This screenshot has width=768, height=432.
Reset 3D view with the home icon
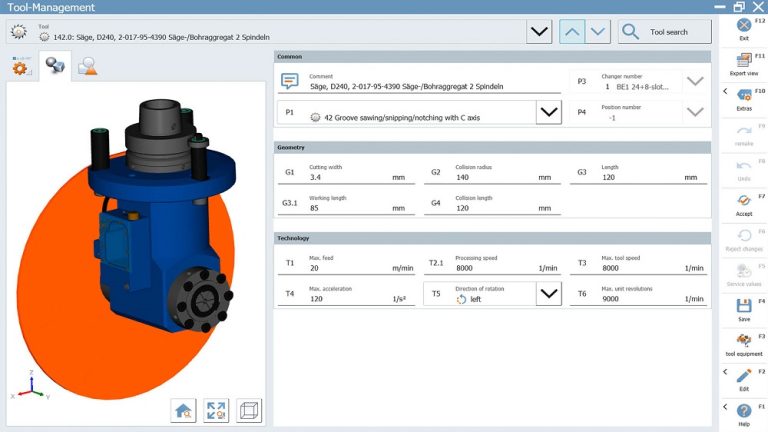click(184, 410)
